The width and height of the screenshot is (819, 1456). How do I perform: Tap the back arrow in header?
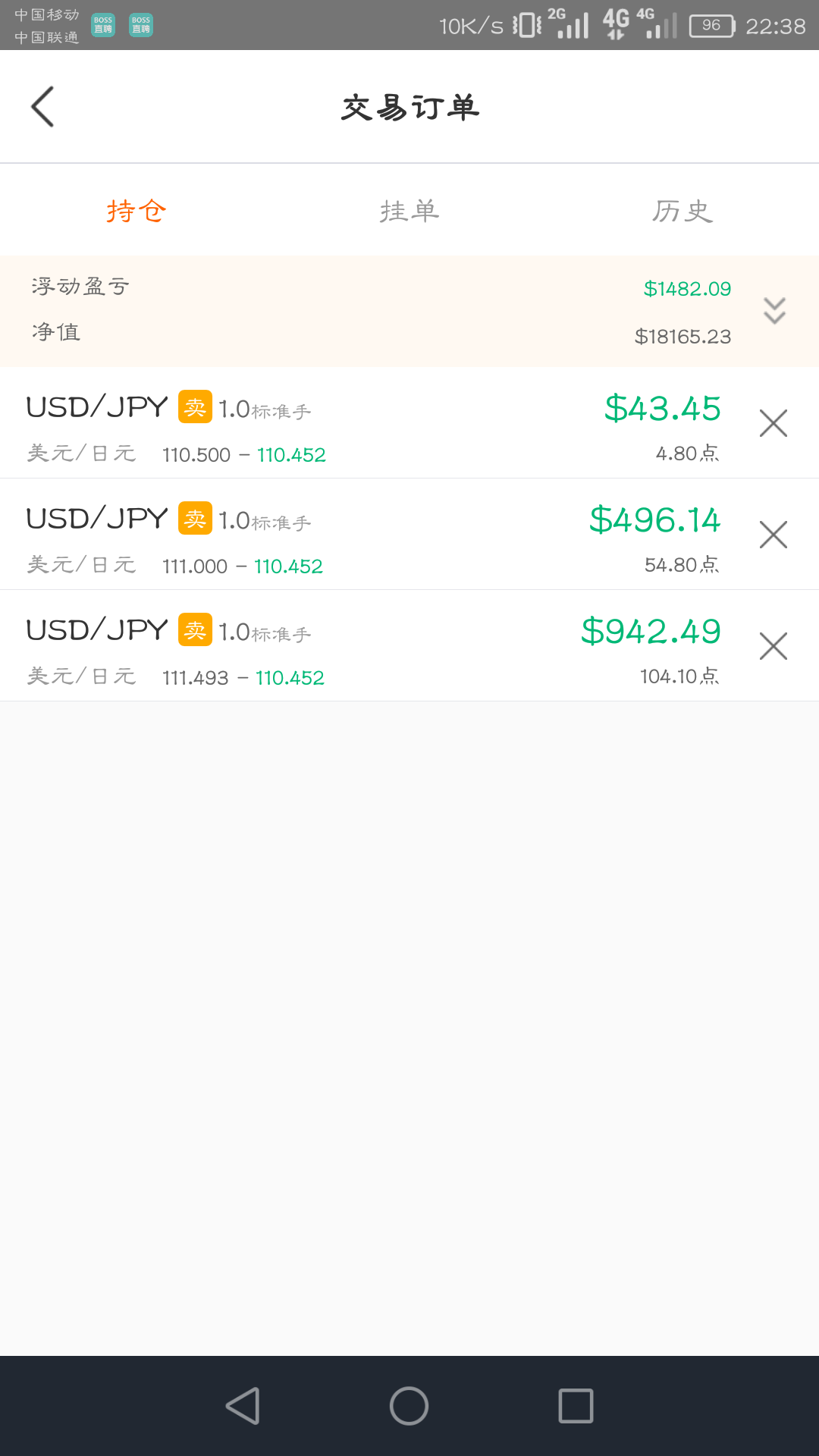(x=43, y=107)
